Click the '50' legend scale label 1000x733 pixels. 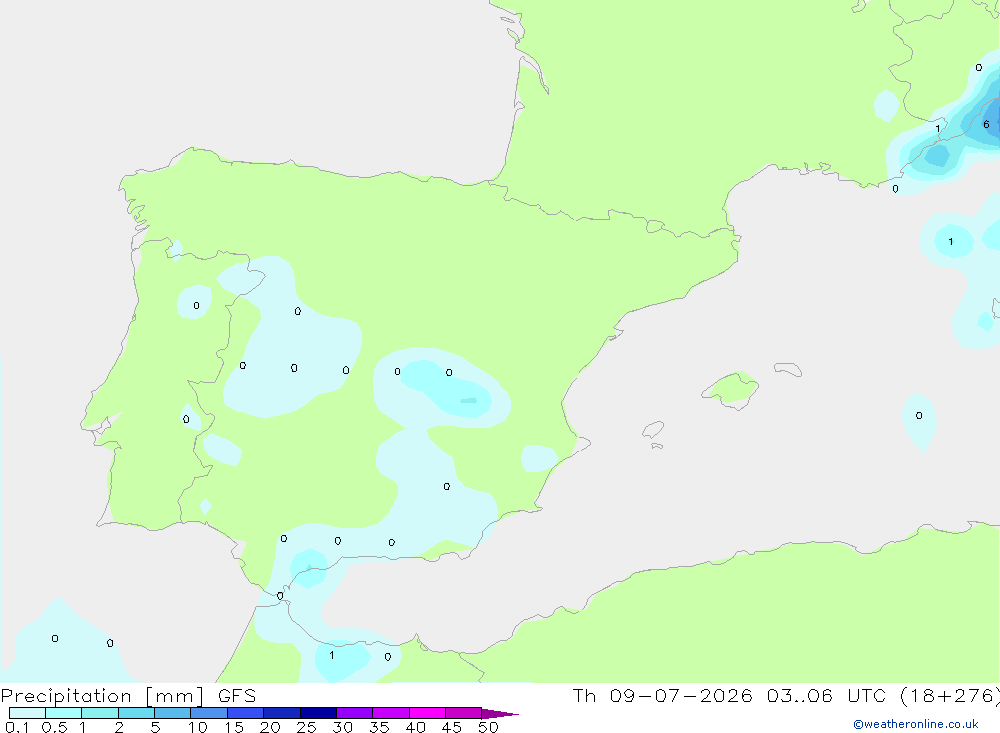[489, 727]
